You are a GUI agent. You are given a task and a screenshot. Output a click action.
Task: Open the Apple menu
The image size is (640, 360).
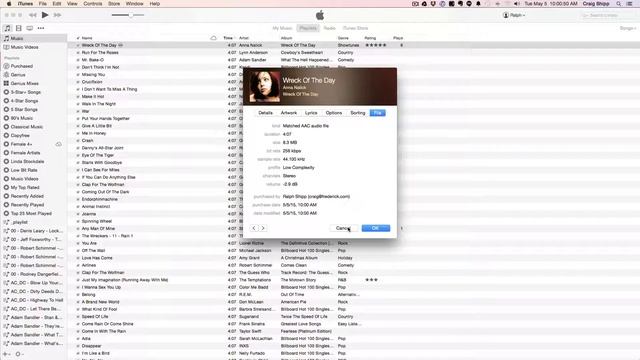tap(9, 4)
